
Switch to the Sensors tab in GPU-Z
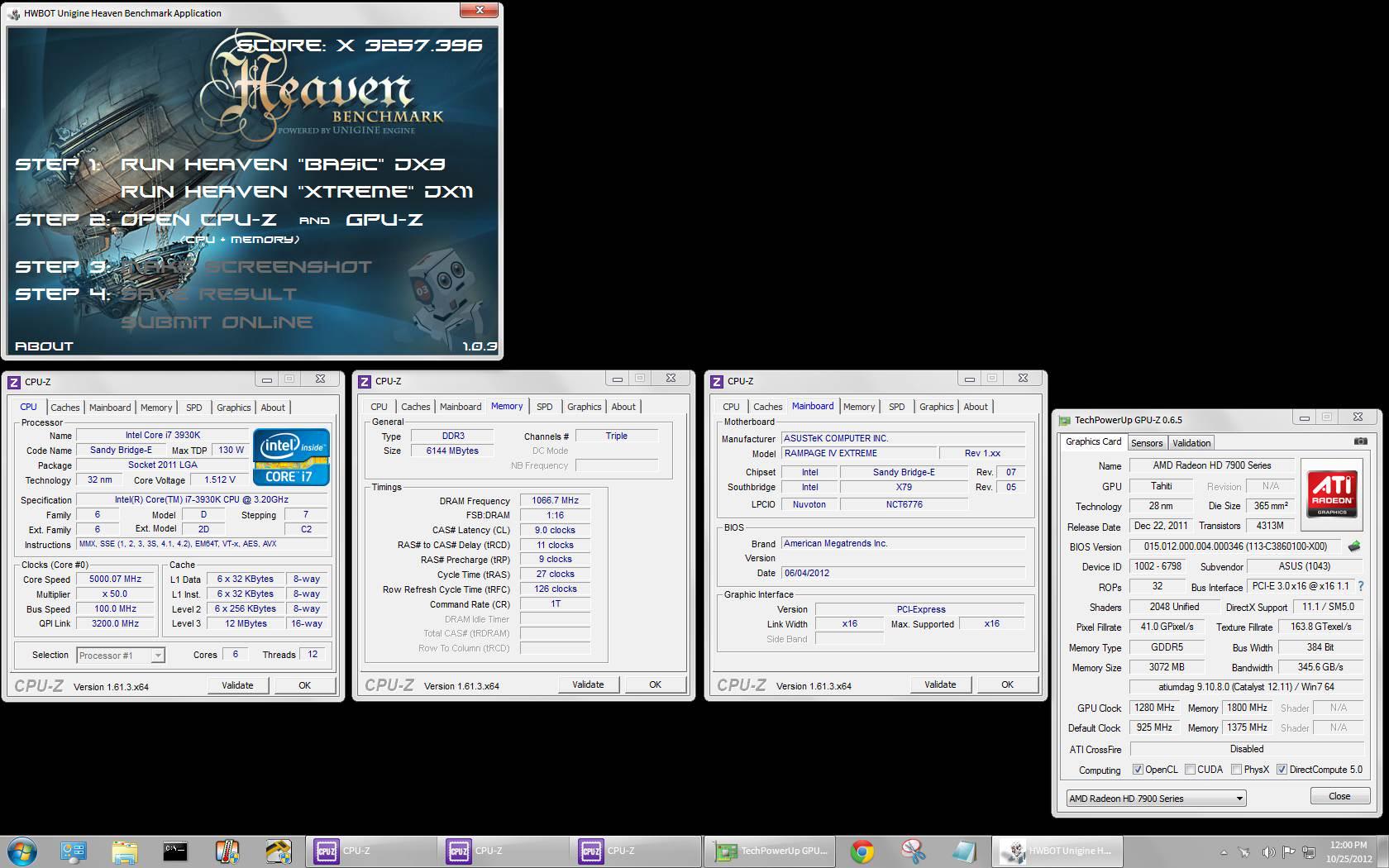pos(1146,443)
